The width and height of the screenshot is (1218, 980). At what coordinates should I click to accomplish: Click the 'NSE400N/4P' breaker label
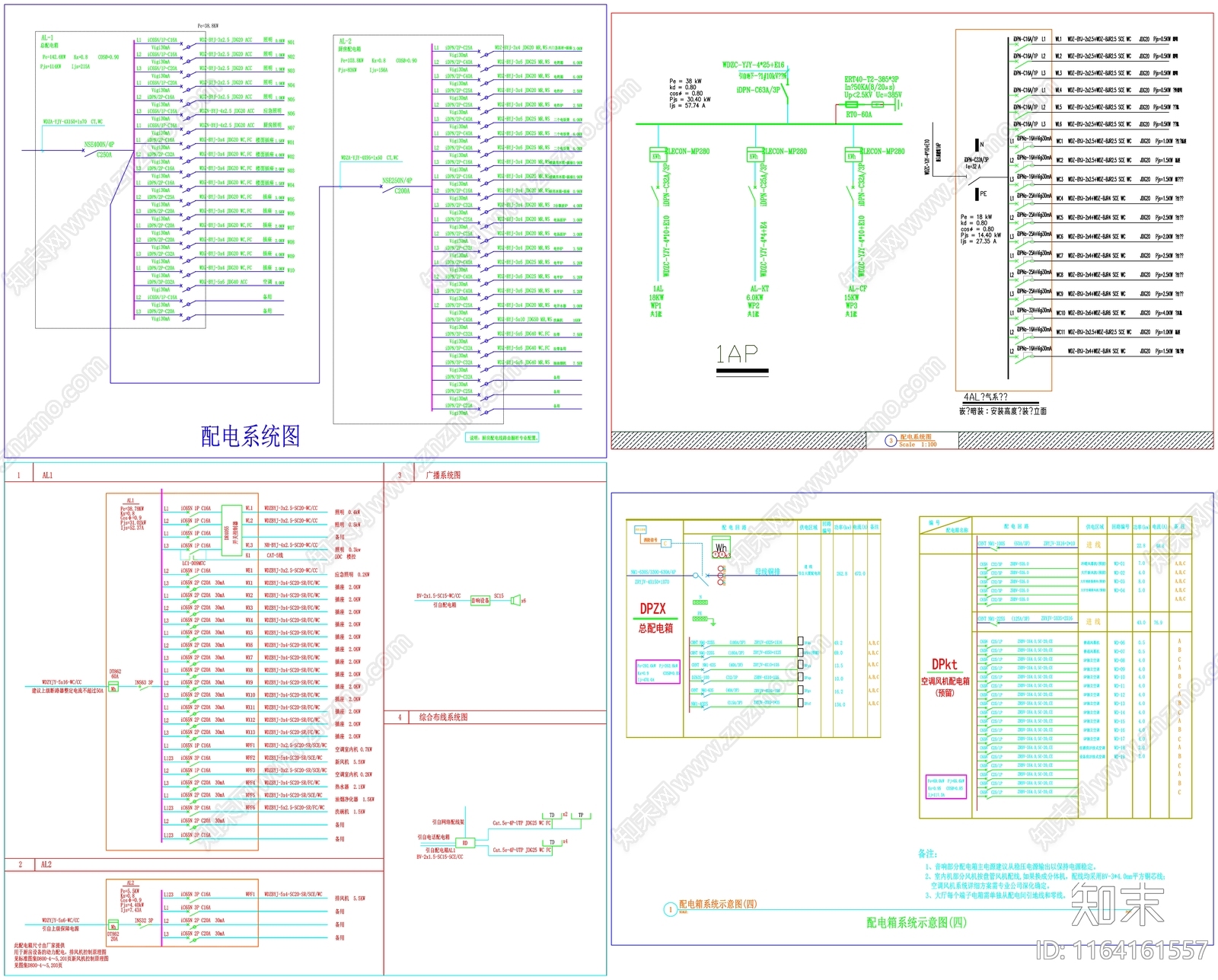click(x=99, y=144)
